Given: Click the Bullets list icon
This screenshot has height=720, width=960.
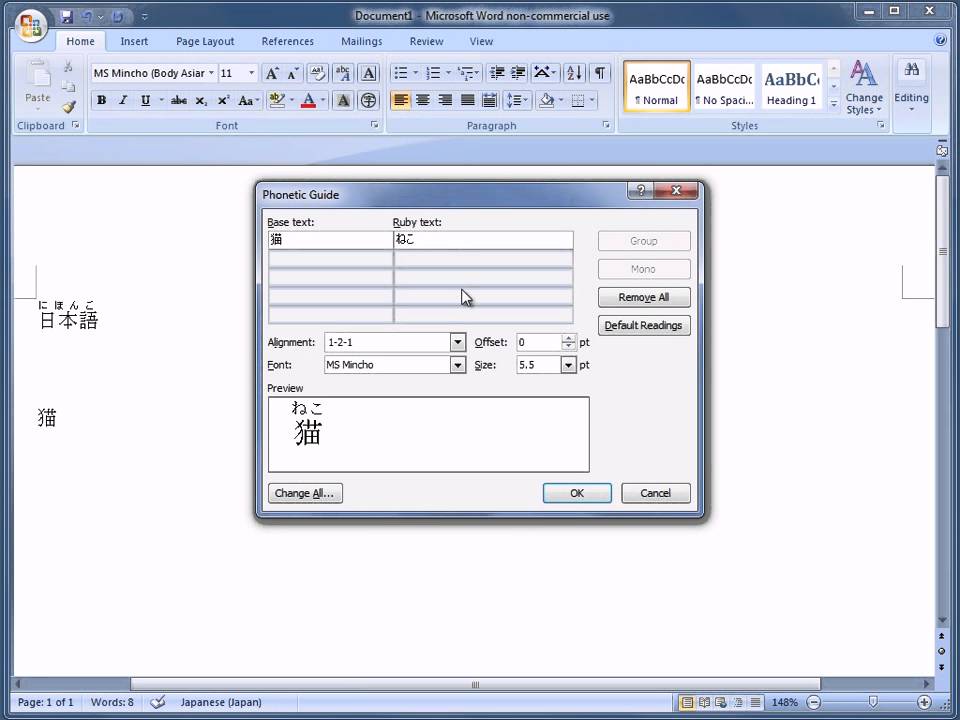Looking at the screenshot, I should pos(400,73).
